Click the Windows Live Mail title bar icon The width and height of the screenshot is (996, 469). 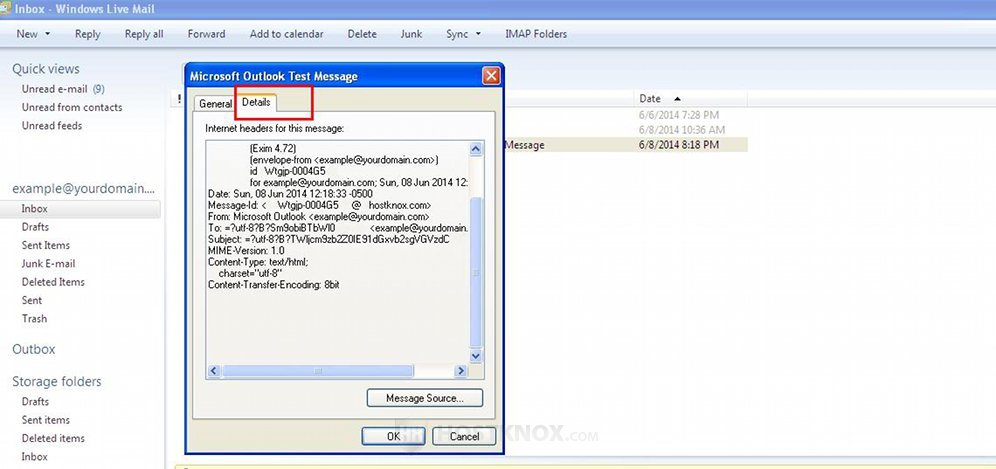pos(6,8)
